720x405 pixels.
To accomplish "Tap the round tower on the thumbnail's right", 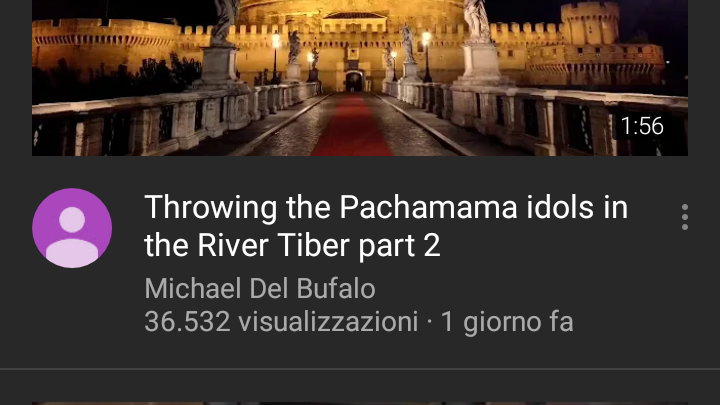I will [x=590, y=22].
